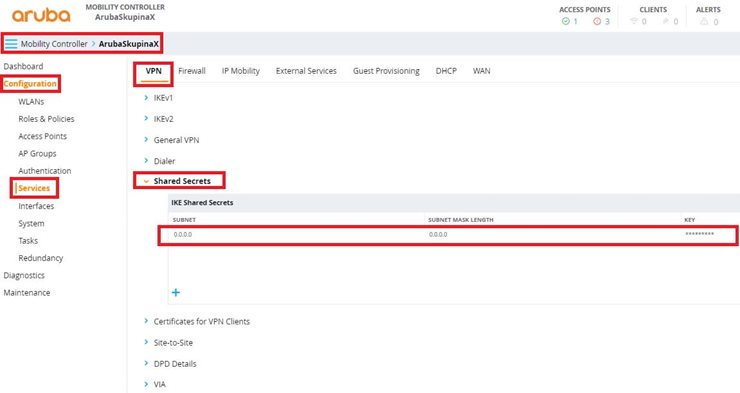Click the wired clients icon
This screenshot has width=740, height=393.
click(x=665, y=21)
